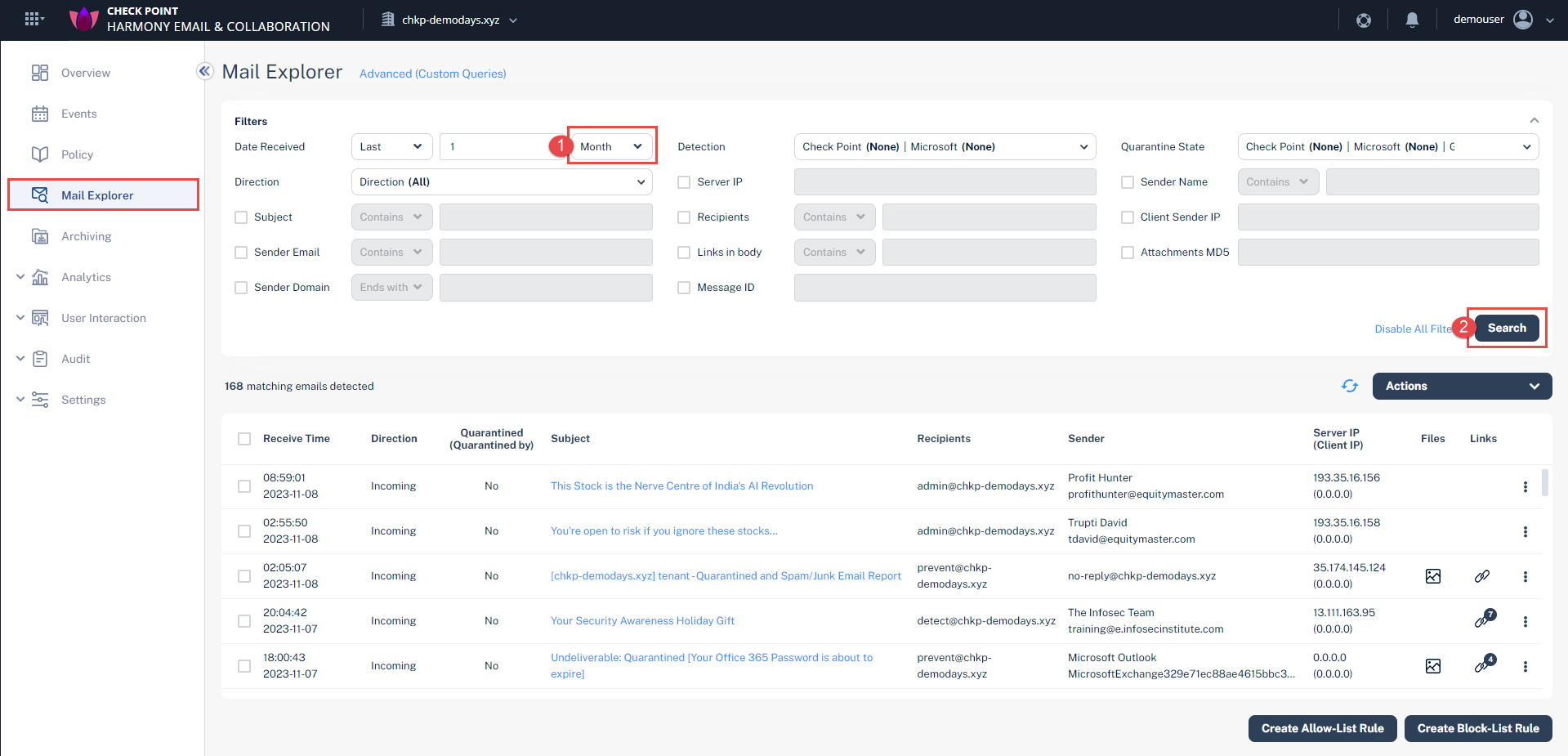
Task: Click Create Allow-List Rule
Action: pos(1322,728)
